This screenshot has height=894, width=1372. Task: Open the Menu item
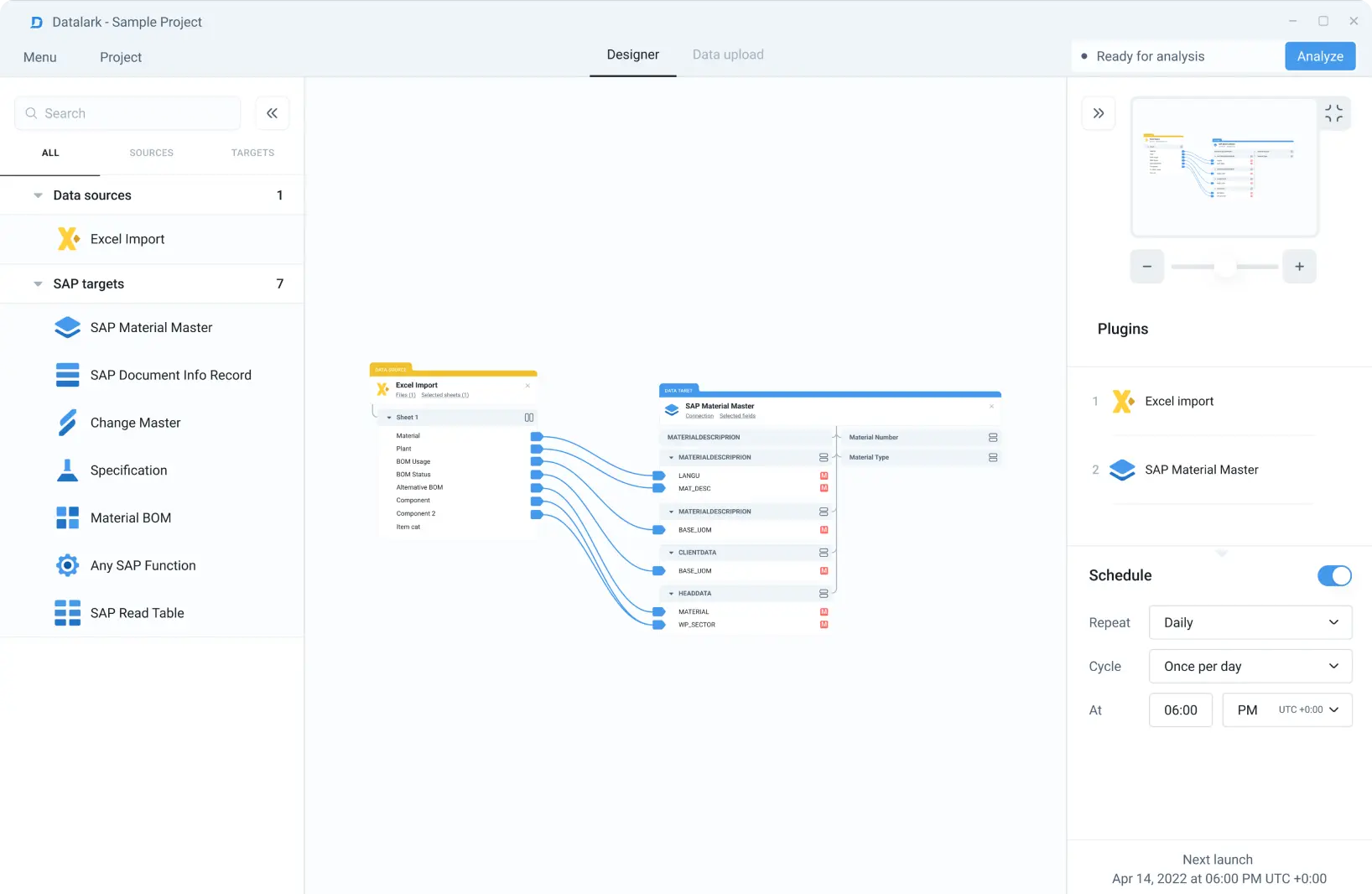coord(40,57)
